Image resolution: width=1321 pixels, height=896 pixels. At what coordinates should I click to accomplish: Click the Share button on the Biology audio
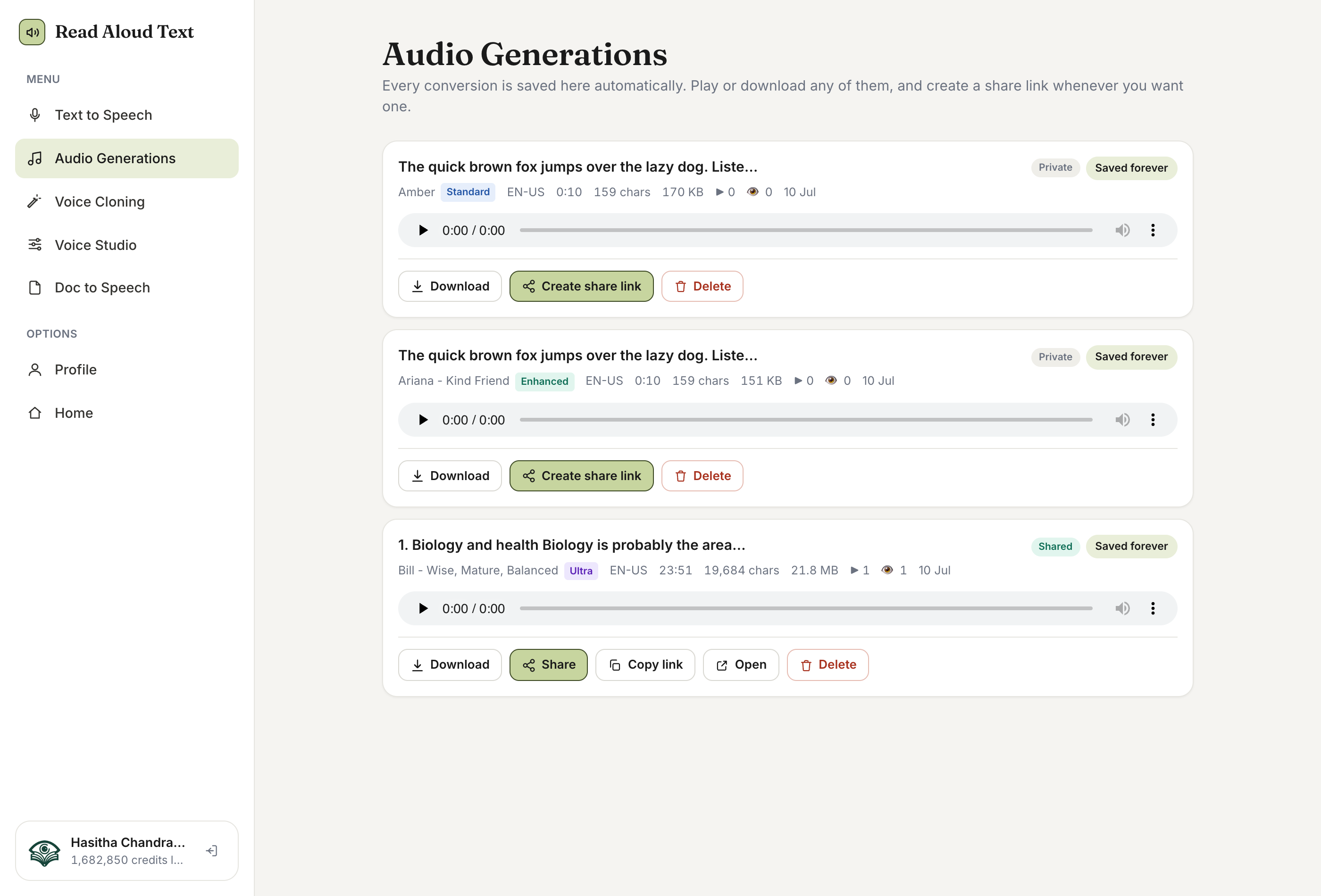point(549,665)
